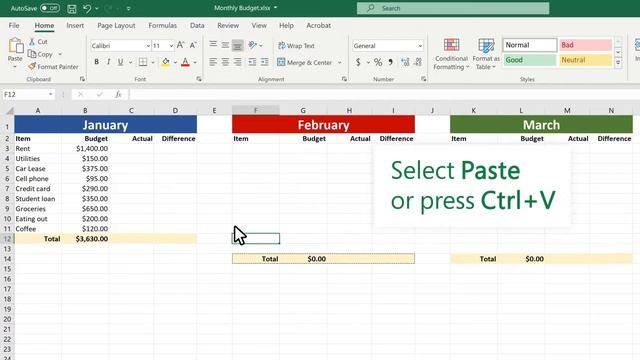
Task: Select Middle Align icon
Action: [x=225, y=44]
